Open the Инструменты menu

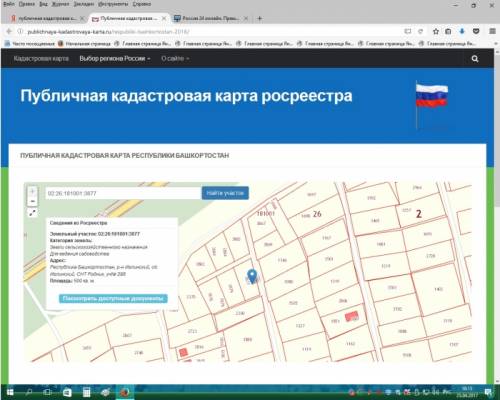pyautogui.click(x=113, y=4)
